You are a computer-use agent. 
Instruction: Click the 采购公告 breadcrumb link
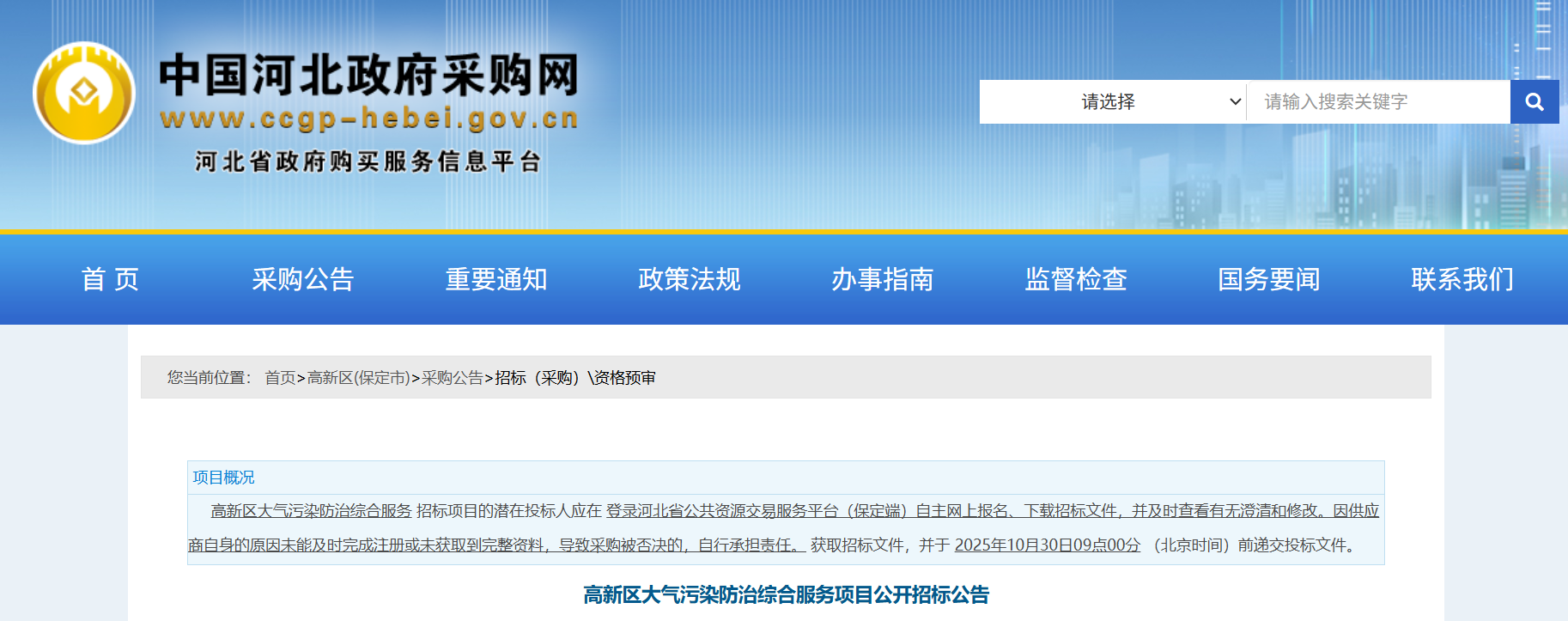coord(453,378)
